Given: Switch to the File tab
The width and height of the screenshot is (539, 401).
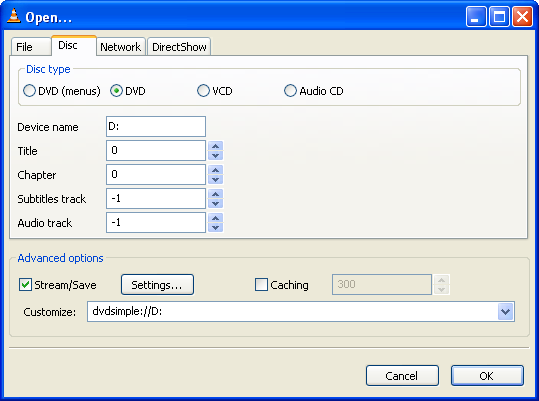Looking at the screenshot, I should coord(31,47).
